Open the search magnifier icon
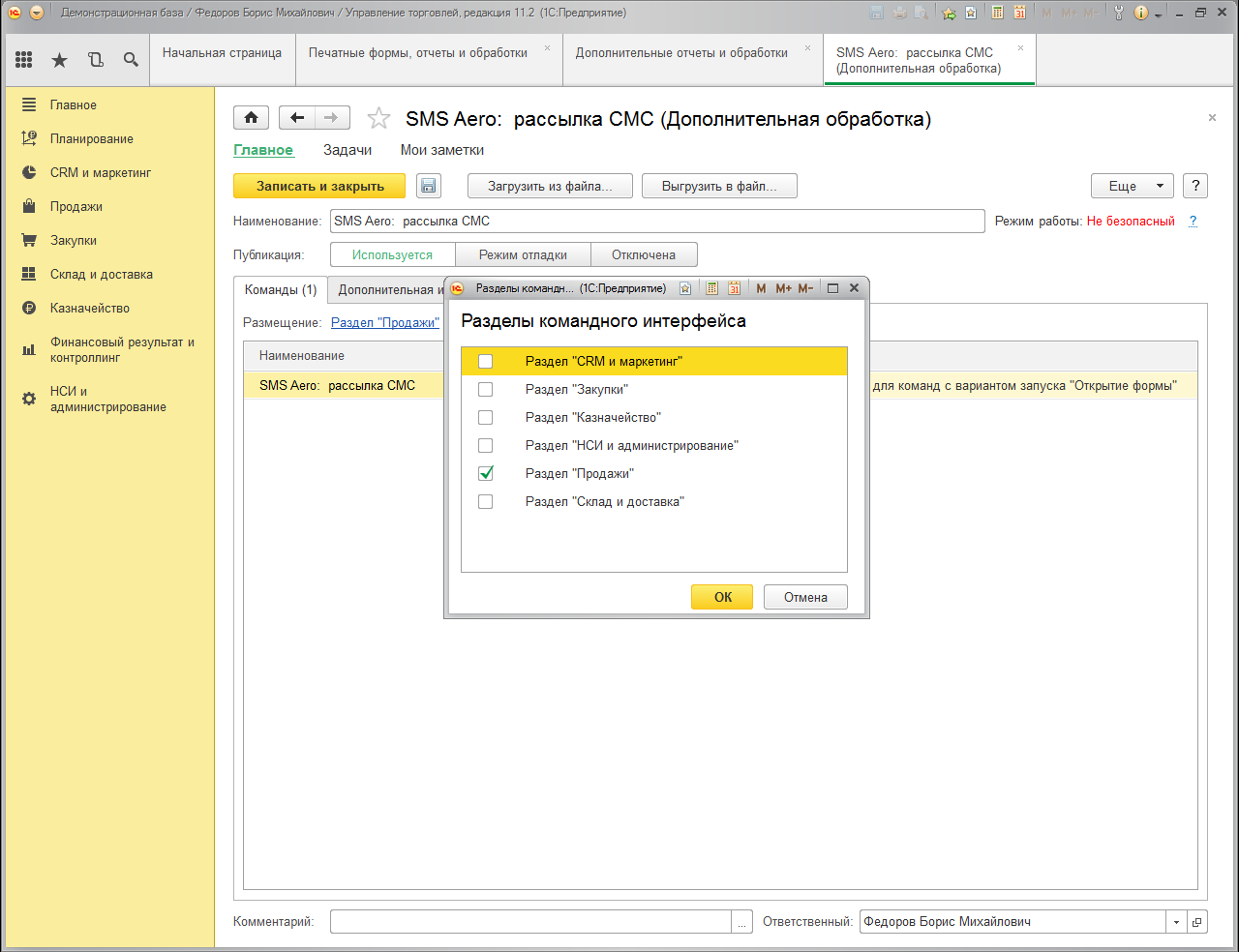This screenshot has height=952, width=1239. 131,60
